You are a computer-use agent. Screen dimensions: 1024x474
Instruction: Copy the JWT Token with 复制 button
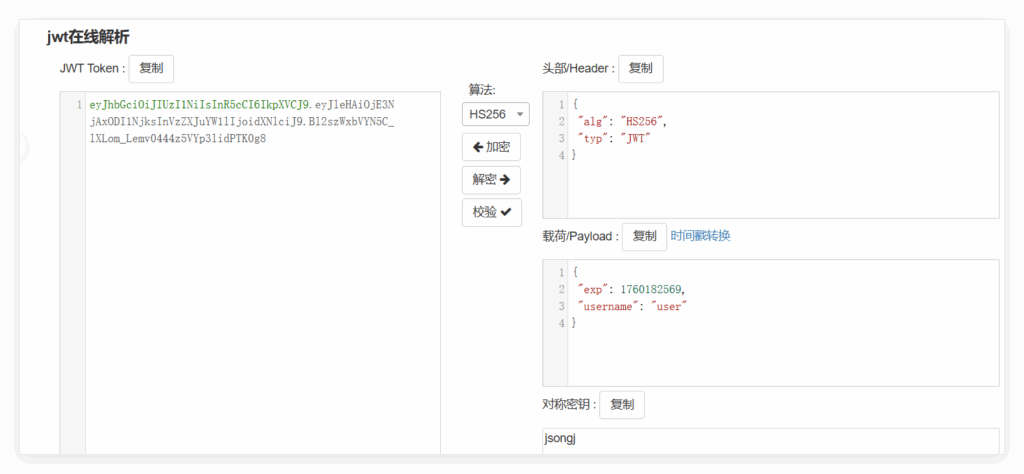tap(151, 68)
